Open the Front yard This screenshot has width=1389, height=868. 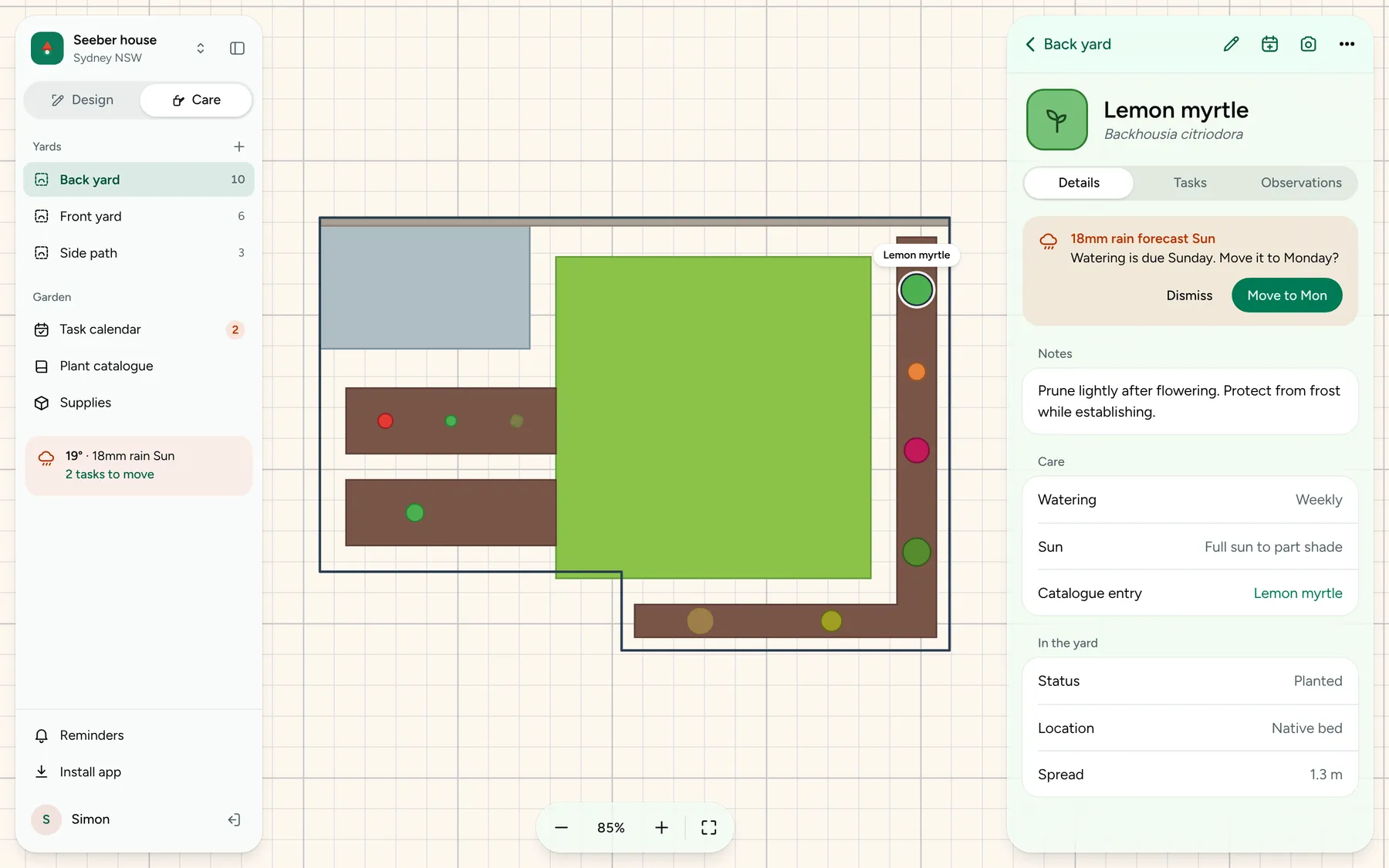pyautogui.click(x=139, y=216)
